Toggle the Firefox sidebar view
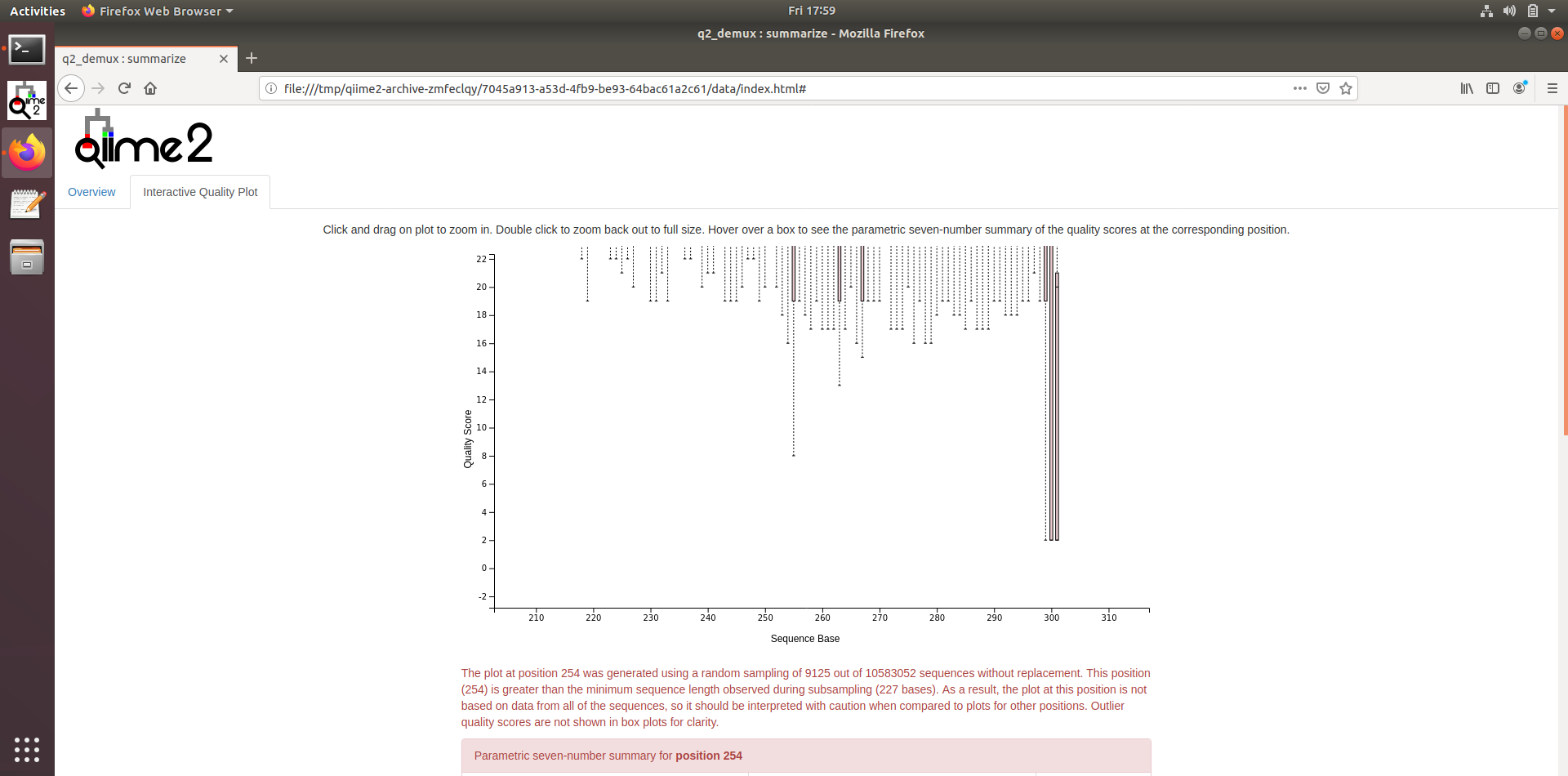The width and height of the screenshot is (1568, 776). point(1493,88)
